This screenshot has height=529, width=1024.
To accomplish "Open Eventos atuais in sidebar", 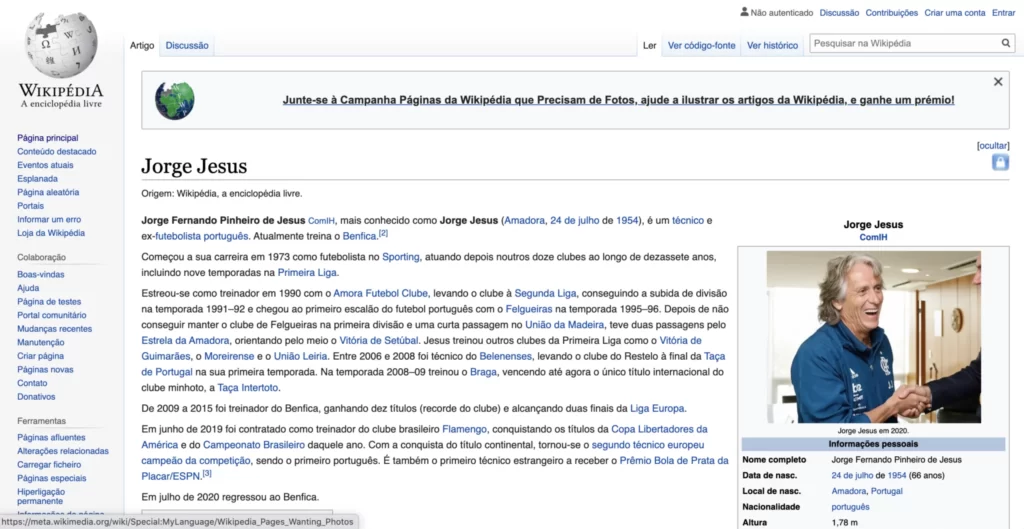I will (x=45, y=165).
